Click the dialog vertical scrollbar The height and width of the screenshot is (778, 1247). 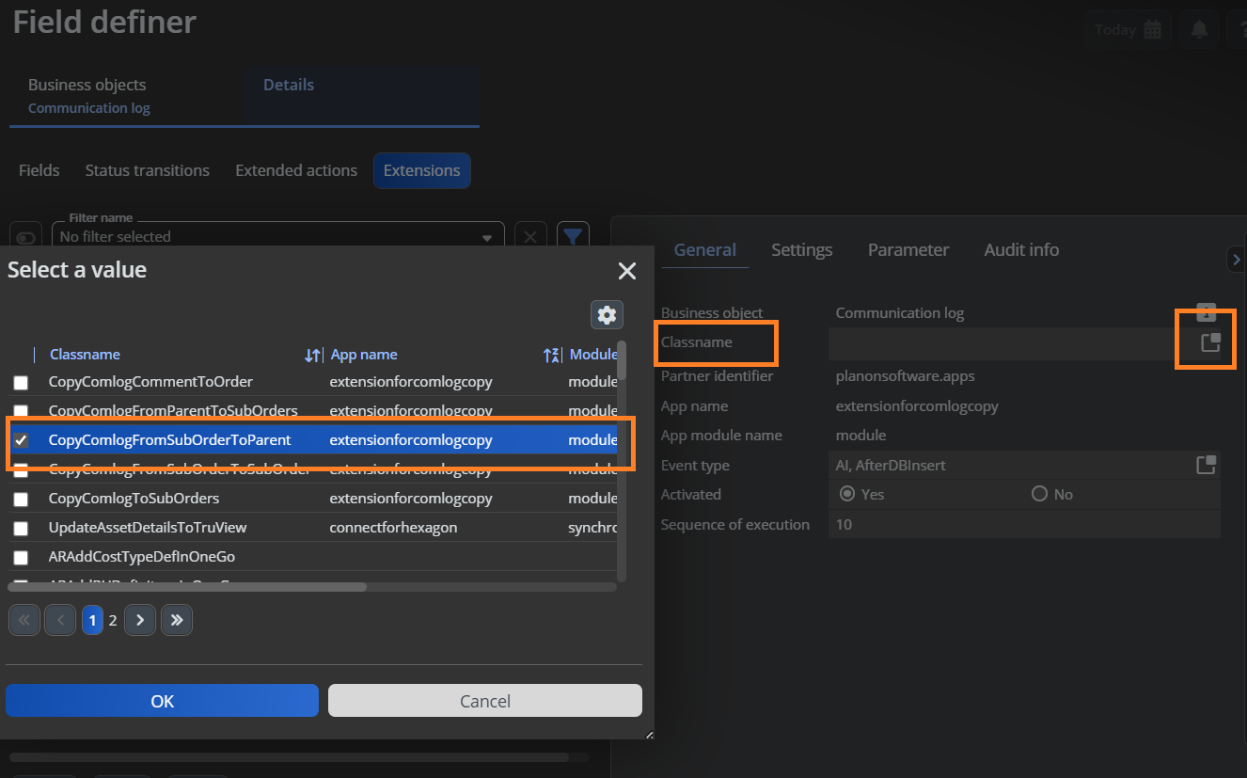[x=621, y=360]
